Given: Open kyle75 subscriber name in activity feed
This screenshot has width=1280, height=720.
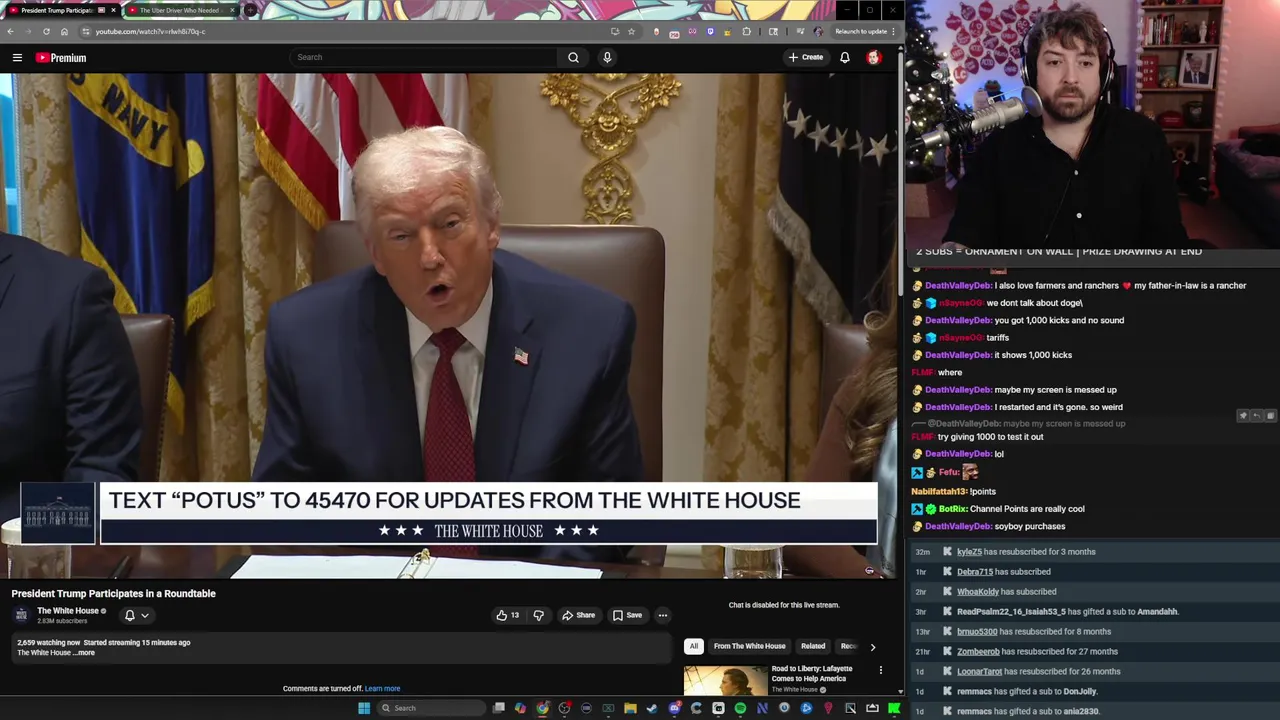Looking at the screenshot, I should (x=969, y=552).
